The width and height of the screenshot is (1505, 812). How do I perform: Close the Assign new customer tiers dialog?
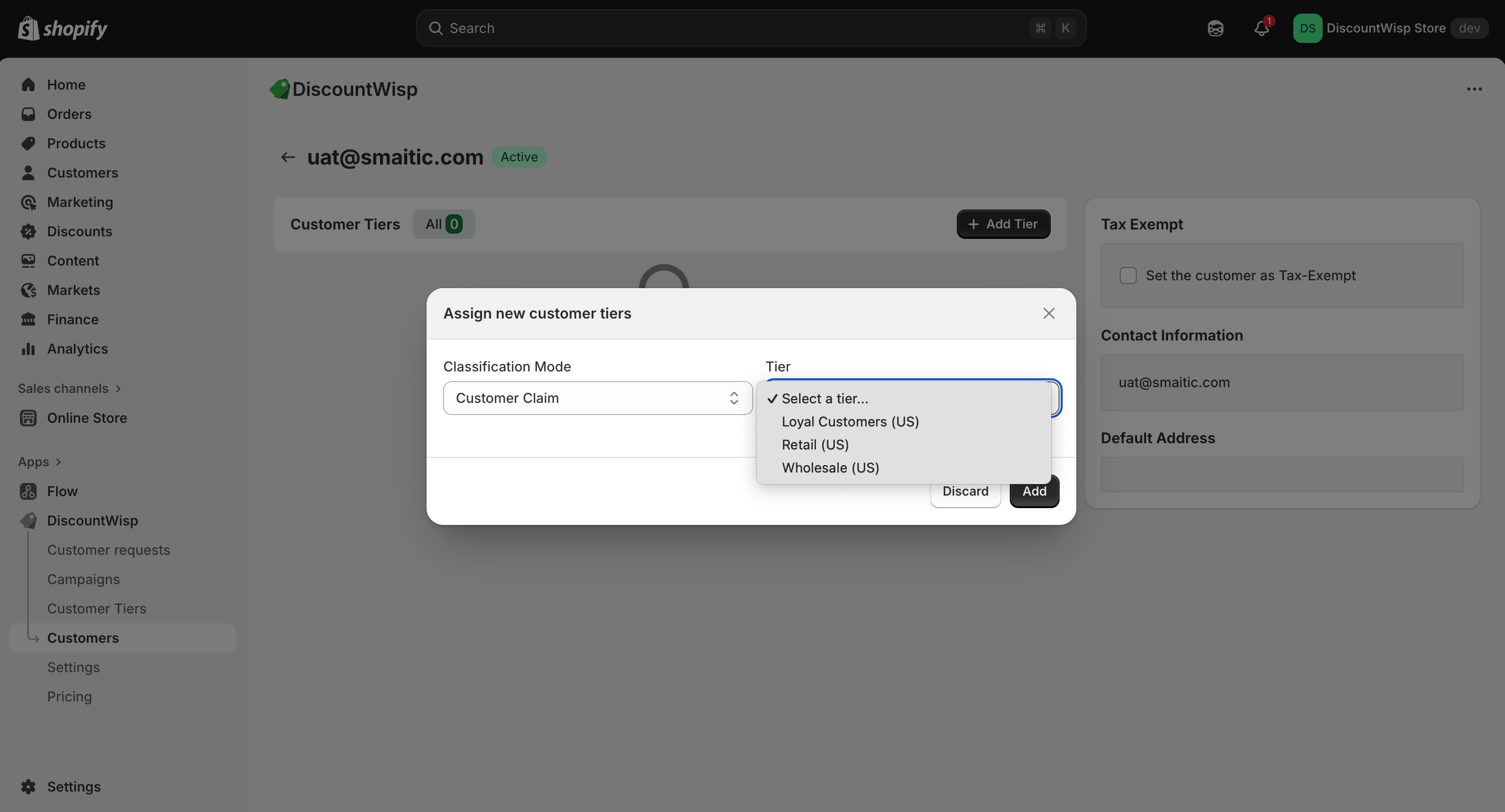pos(1049,314)
